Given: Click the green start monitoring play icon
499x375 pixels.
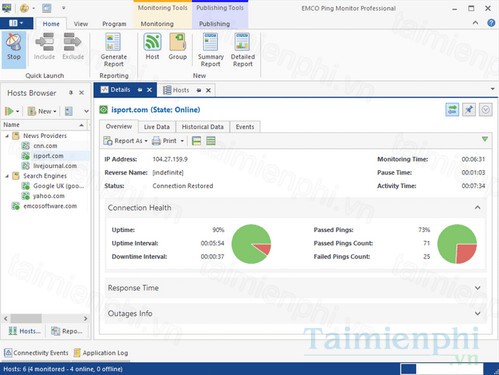Looking at the screenshot, I should pos(9,111).
